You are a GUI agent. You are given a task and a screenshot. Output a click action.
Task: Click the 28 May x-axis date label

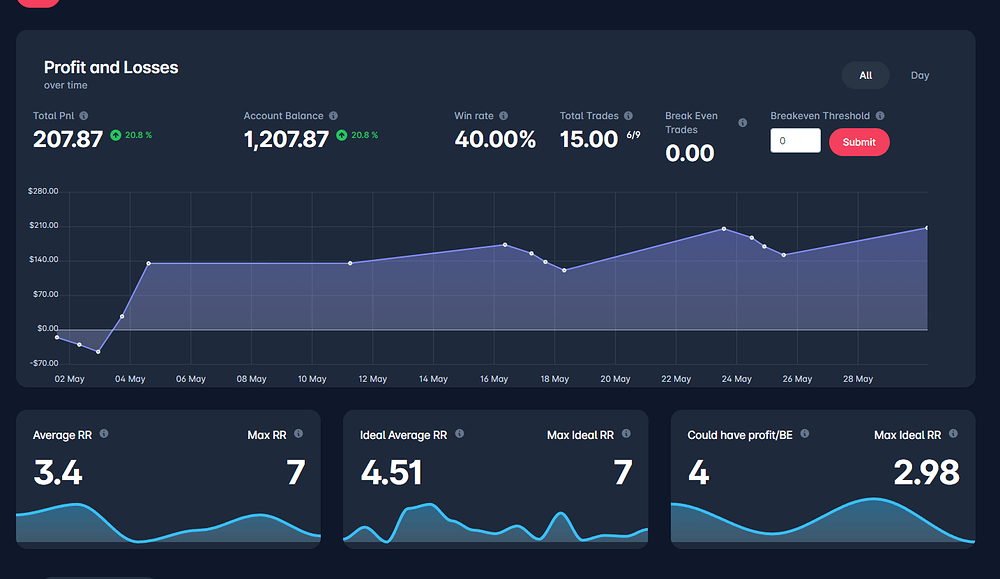point(858,379)
